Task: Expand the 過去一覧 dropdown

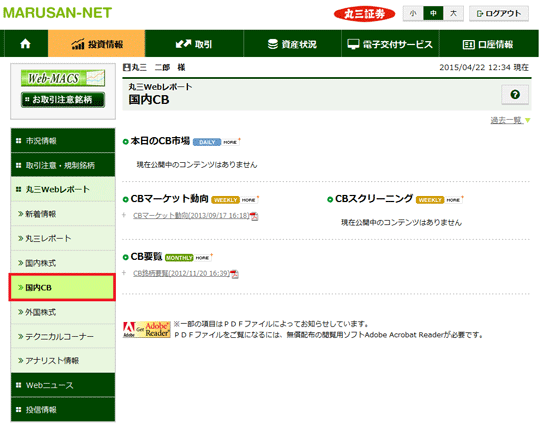Action: tap(510, 120)
